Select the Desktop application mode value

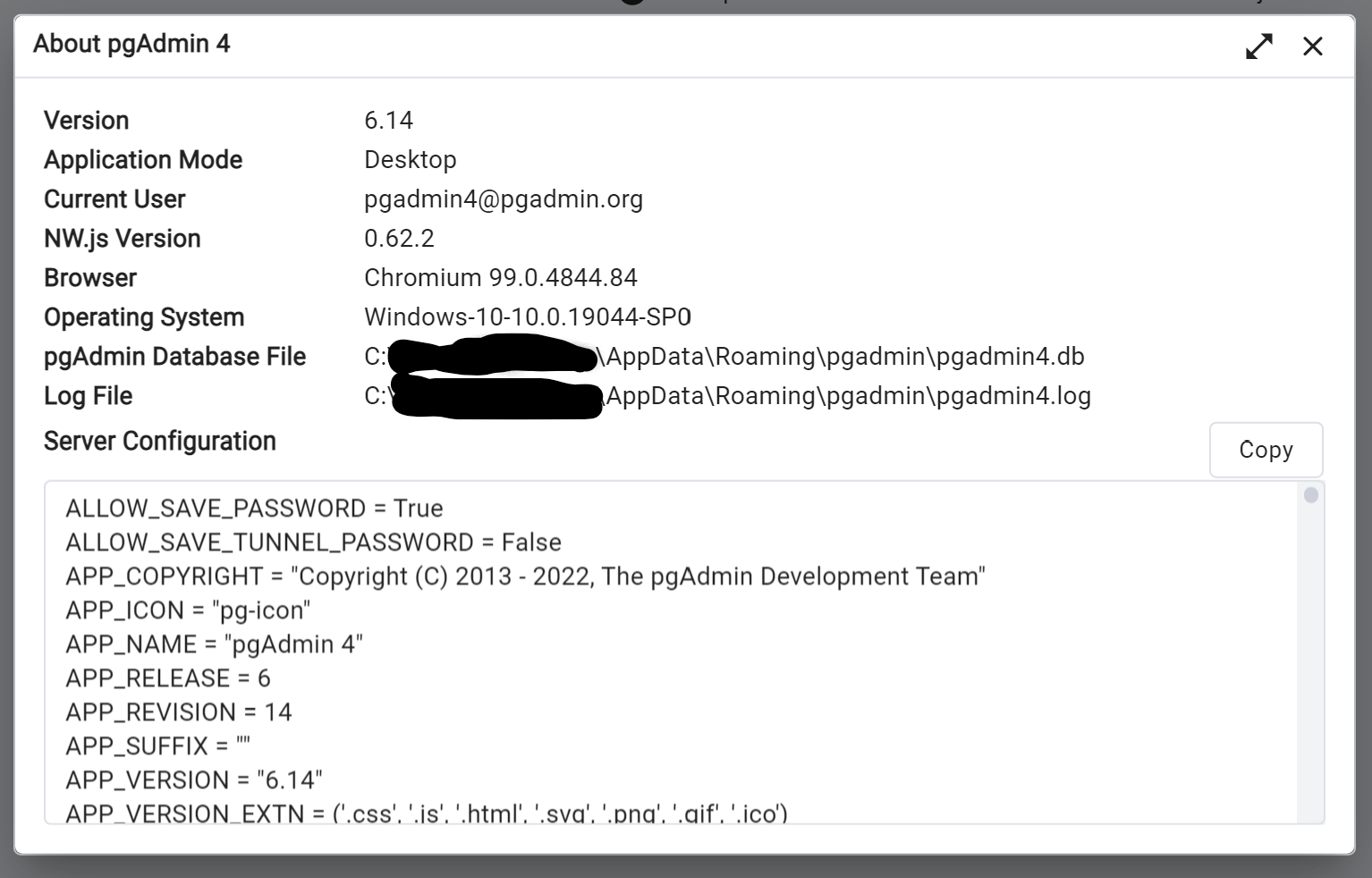click(410, 160)
